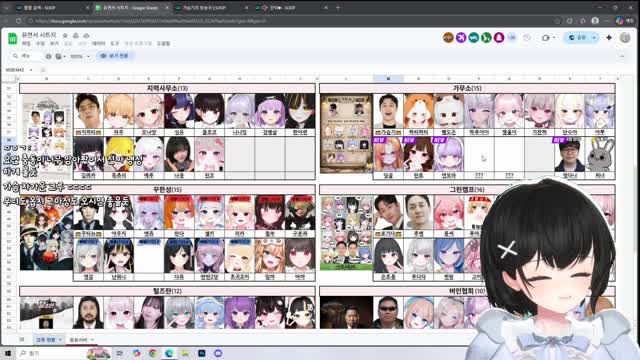The image size is (640, 360).
Task: Switch to the Google Sheets browser tab
Action: point(131,8)
